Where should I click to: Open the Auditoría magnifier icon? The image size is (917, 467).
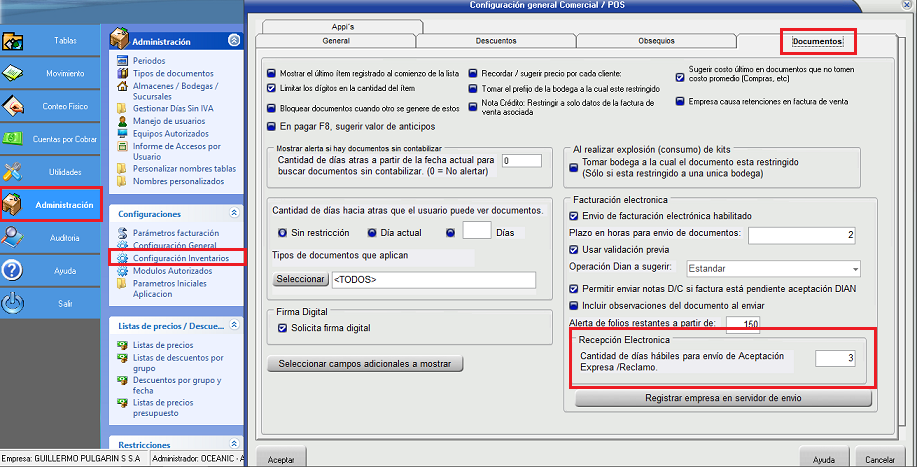pos(14,238)
